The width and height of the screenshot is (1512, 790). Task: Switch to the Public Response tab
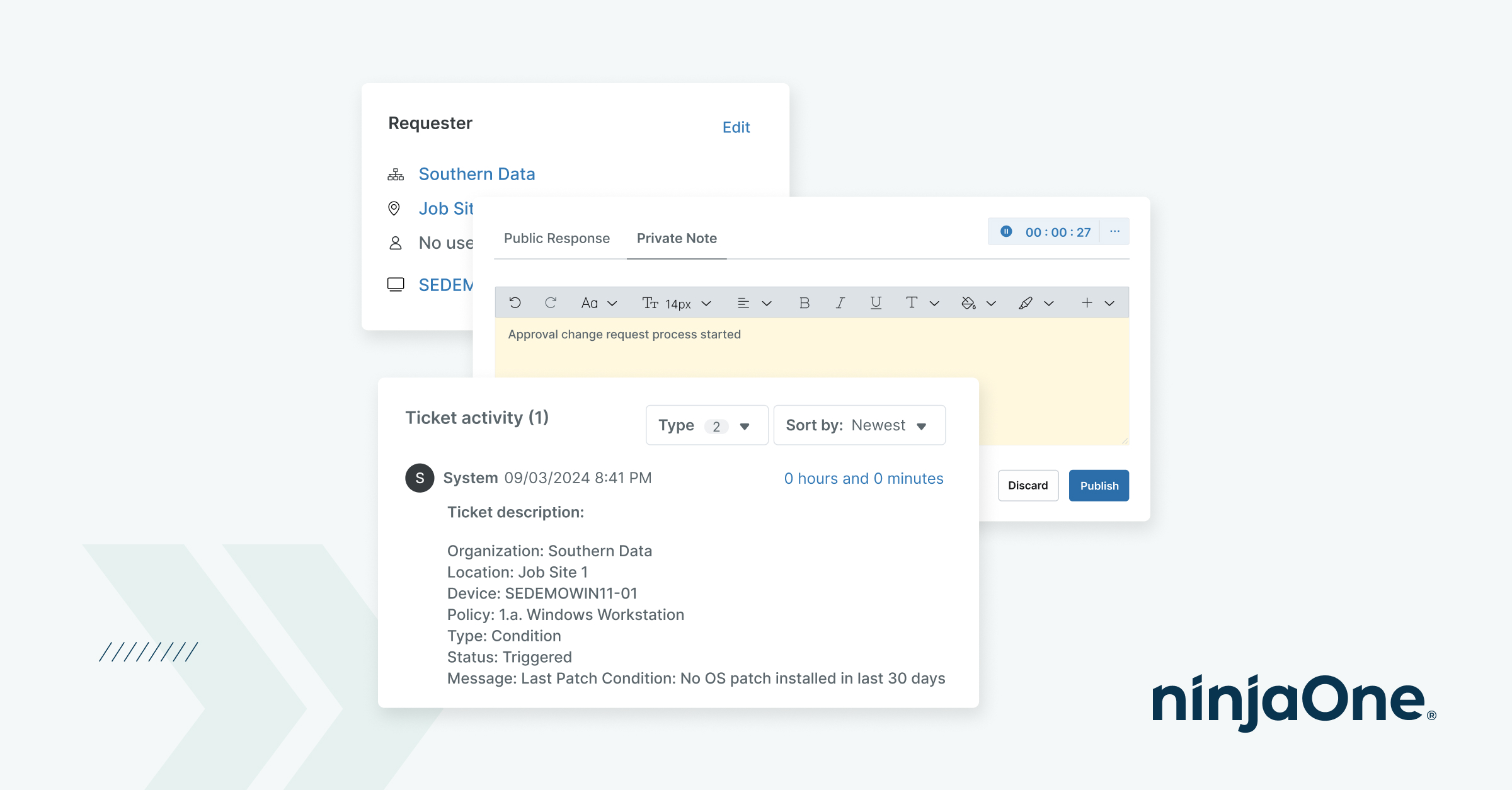pyautogui.click(x=556, y=238)
